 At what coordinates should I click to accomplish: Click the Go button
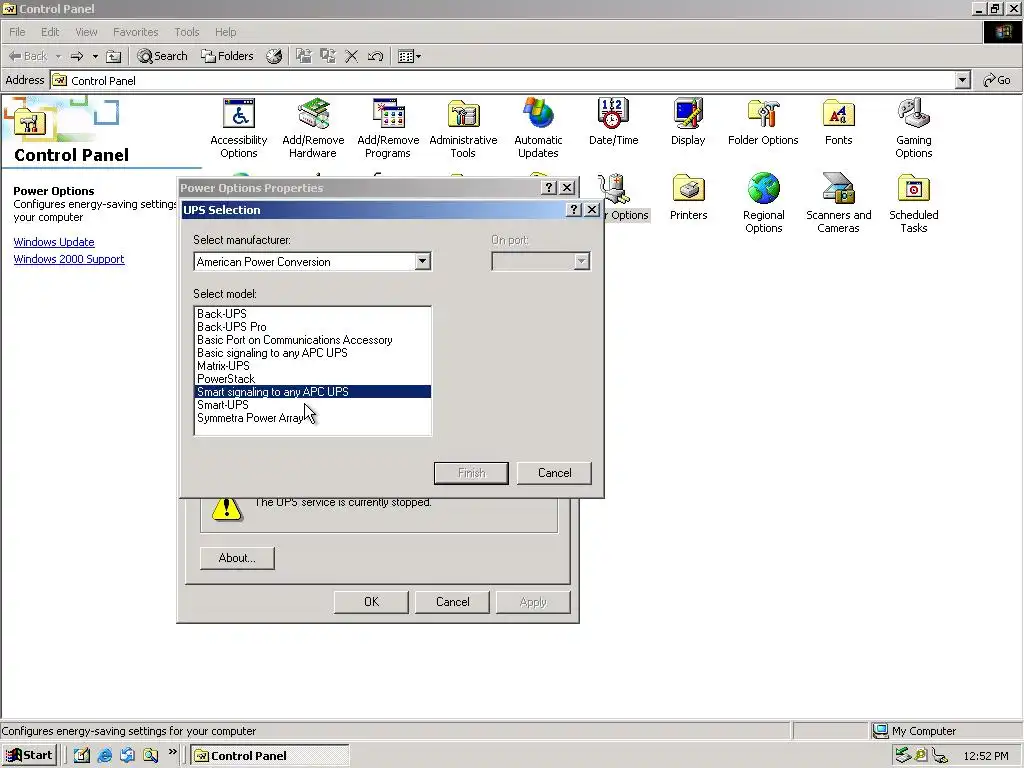(997, 80)
